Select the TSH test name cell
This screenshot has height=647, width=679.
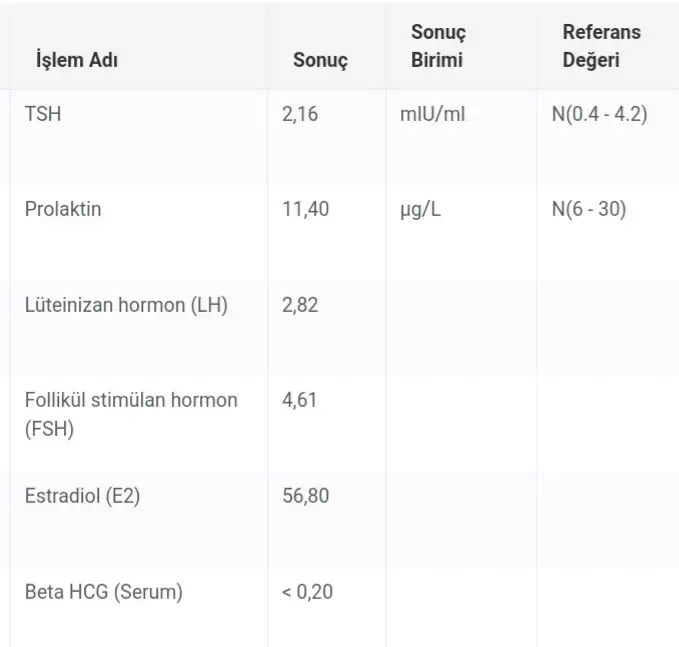click(42, 114)
